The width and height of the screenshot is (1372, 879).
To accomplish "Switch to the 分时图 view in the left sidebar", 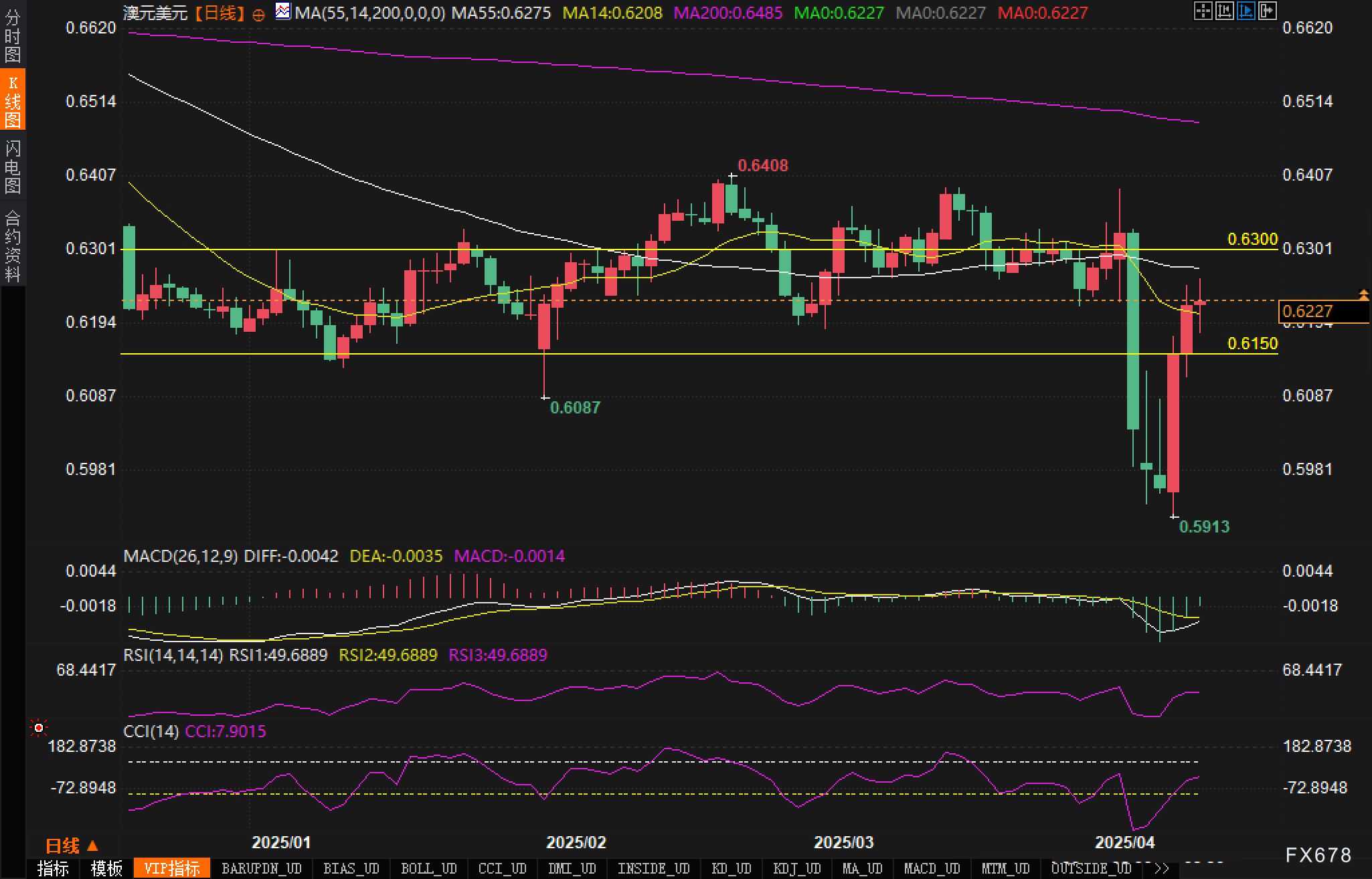I will pos(12,36).
